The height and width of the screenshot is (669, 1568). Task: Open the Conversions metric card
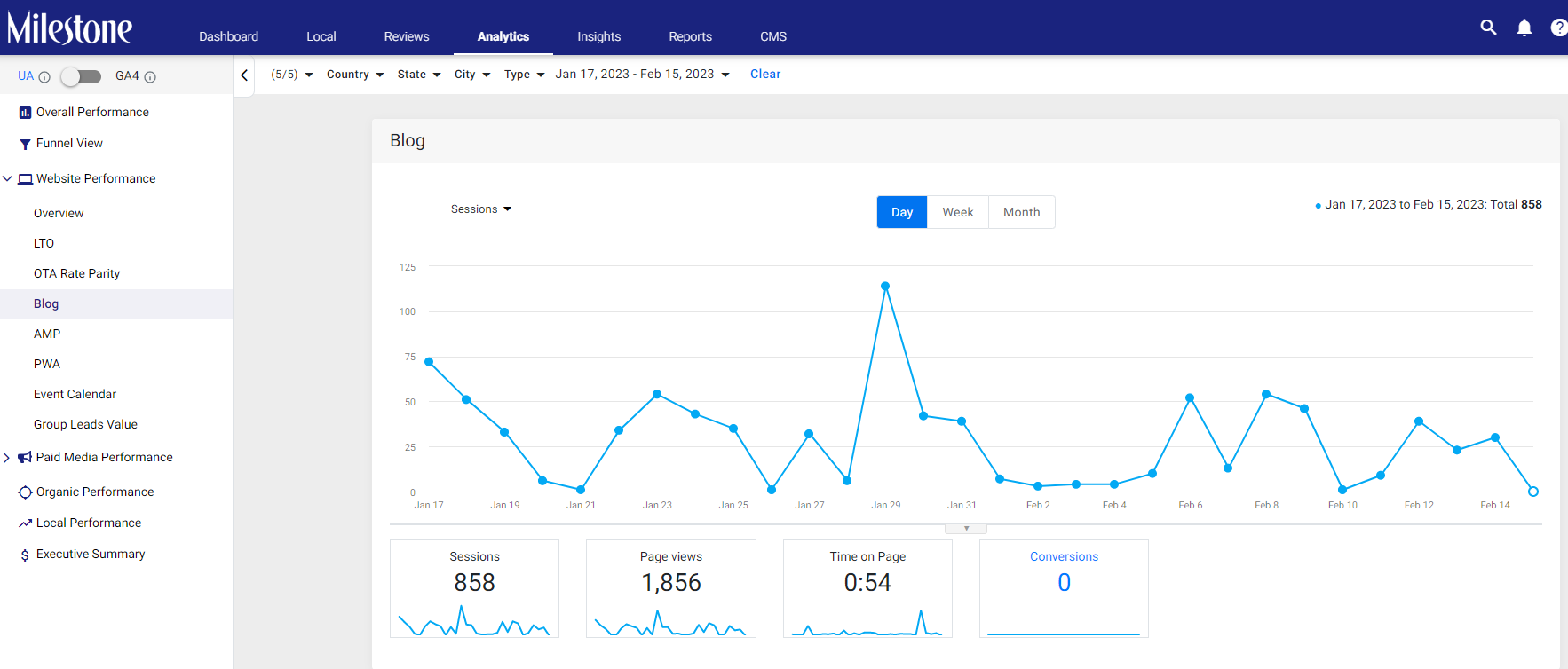point(1064,588)
